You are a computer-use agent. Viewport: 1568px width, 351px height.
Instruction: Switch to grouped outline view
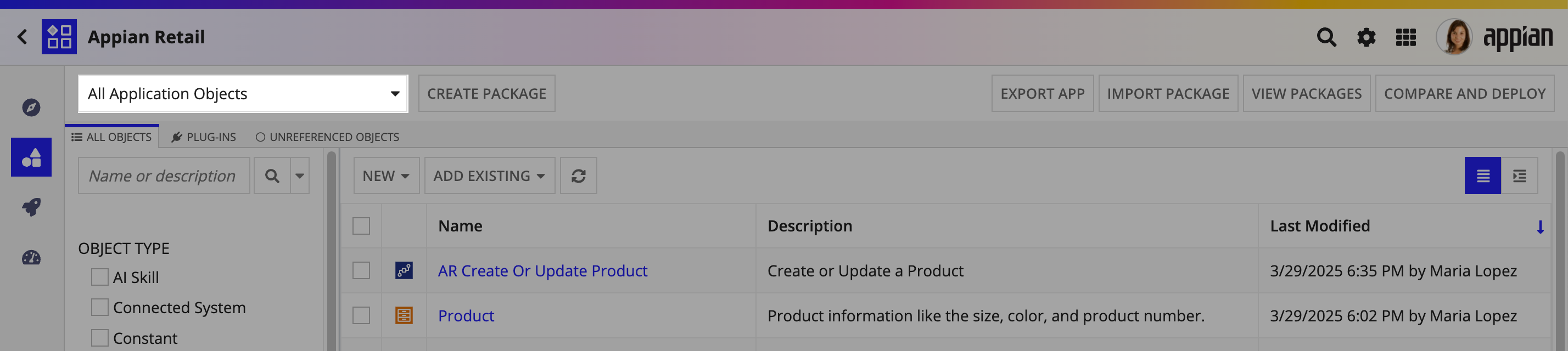[x=1519, y=176]
